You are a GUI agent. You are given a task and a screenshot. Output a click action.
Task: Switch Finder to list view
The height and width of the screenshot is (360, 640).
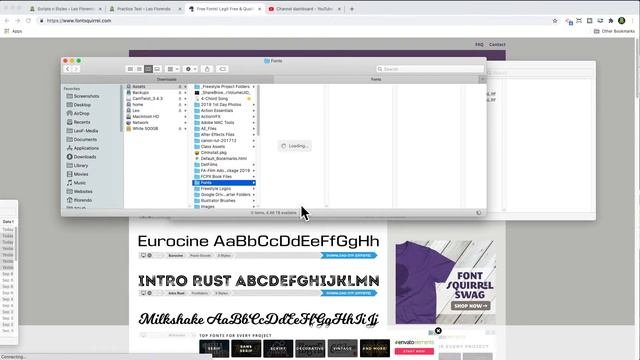(x=139, y=69)
